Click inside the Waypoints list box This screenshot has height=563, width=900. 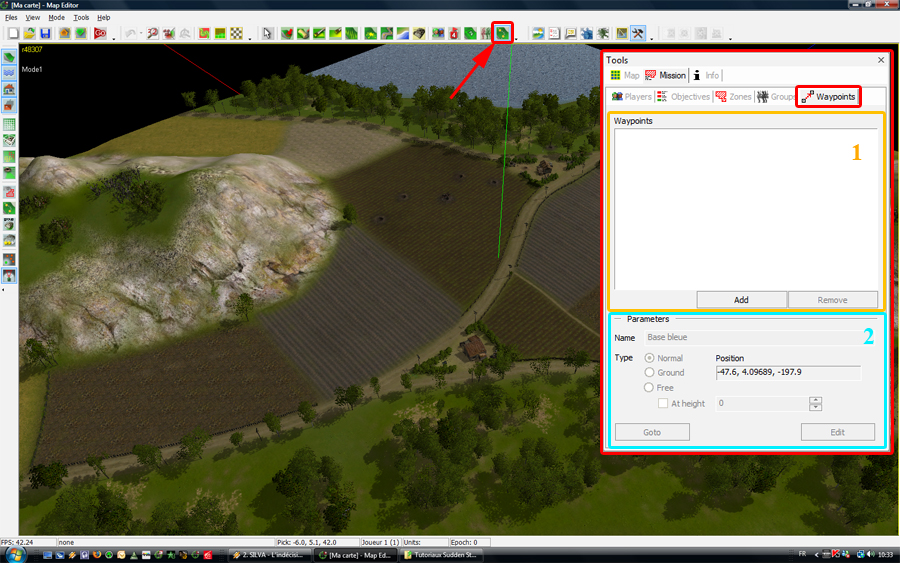[746, 209]
